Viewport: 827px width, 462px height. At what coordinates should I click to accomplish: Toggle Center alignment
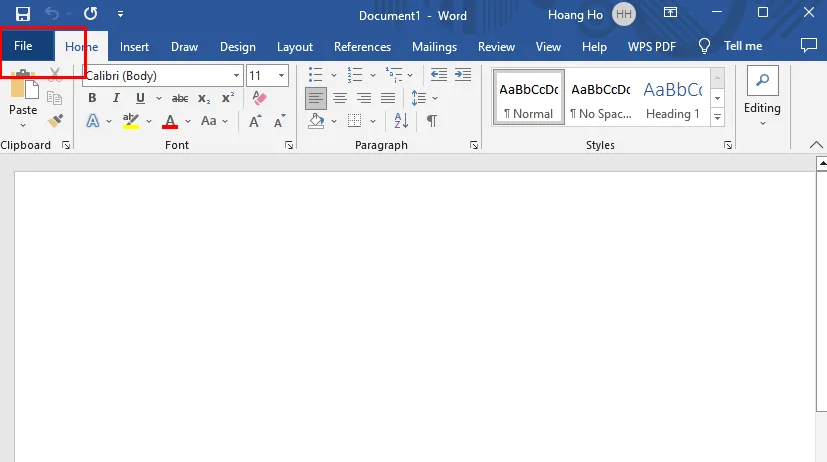coord(340,98)
